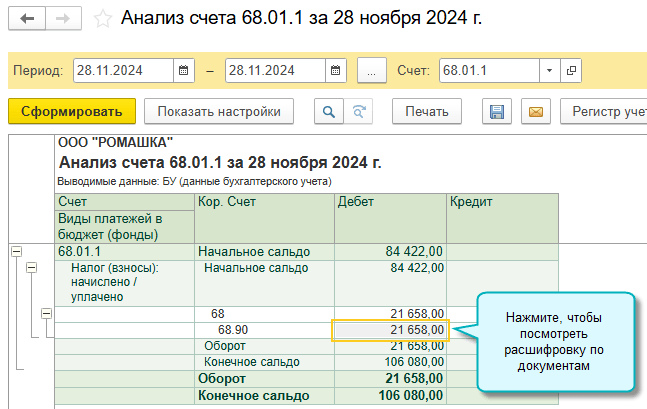The width and height of the screenshot is (647, 409).
Task: Click debit cell 21 658,00 for 68.90
Action: coord(391,329)
